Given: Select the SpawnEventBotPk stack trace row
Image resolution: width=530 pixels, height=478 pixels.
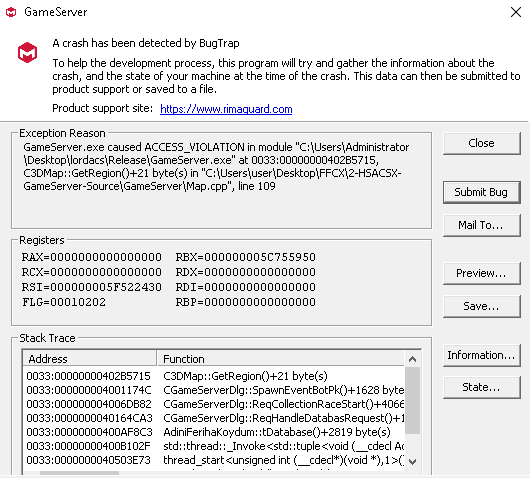Looking at the screenshot, I should [x=215, y=390].
